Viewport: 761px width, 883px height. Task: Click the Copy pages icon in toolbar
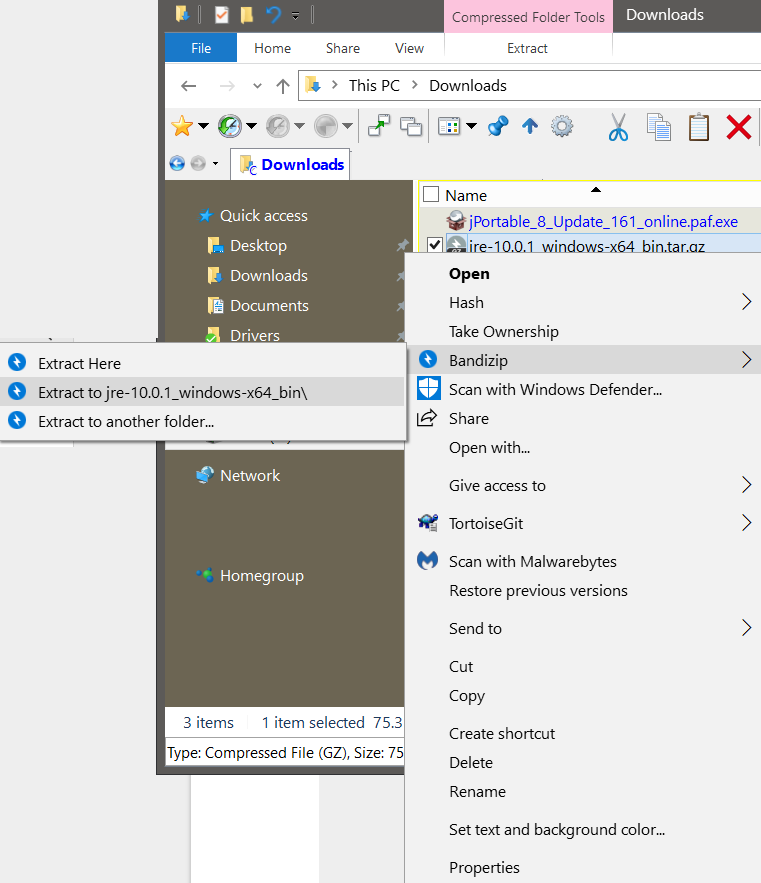click(658, 127)
